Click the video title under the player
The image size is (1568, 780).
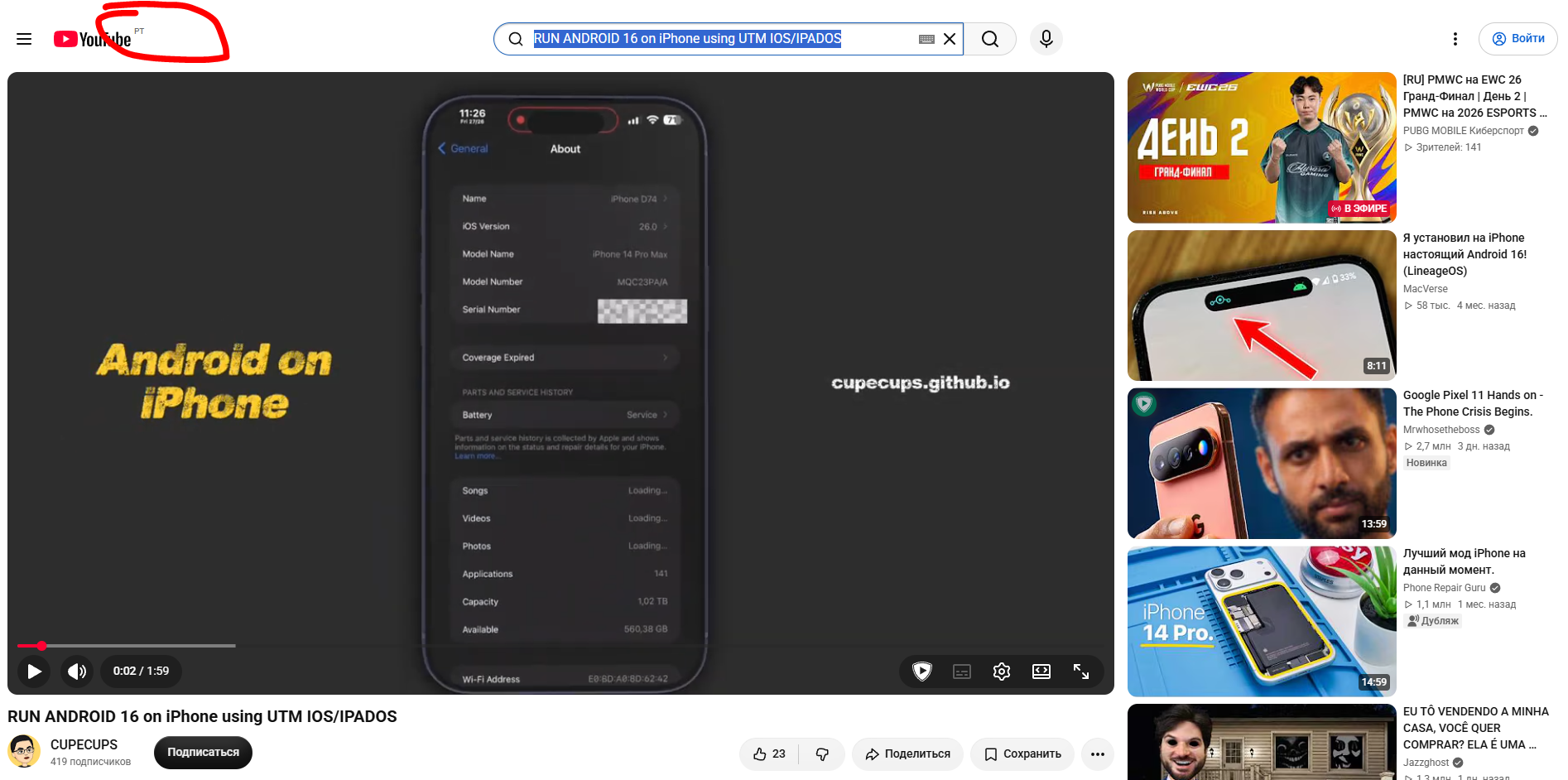click(202, 716)
